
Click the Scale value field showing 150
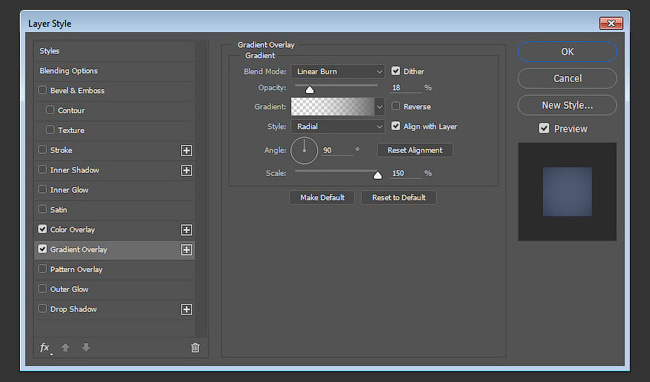point(406,173)
